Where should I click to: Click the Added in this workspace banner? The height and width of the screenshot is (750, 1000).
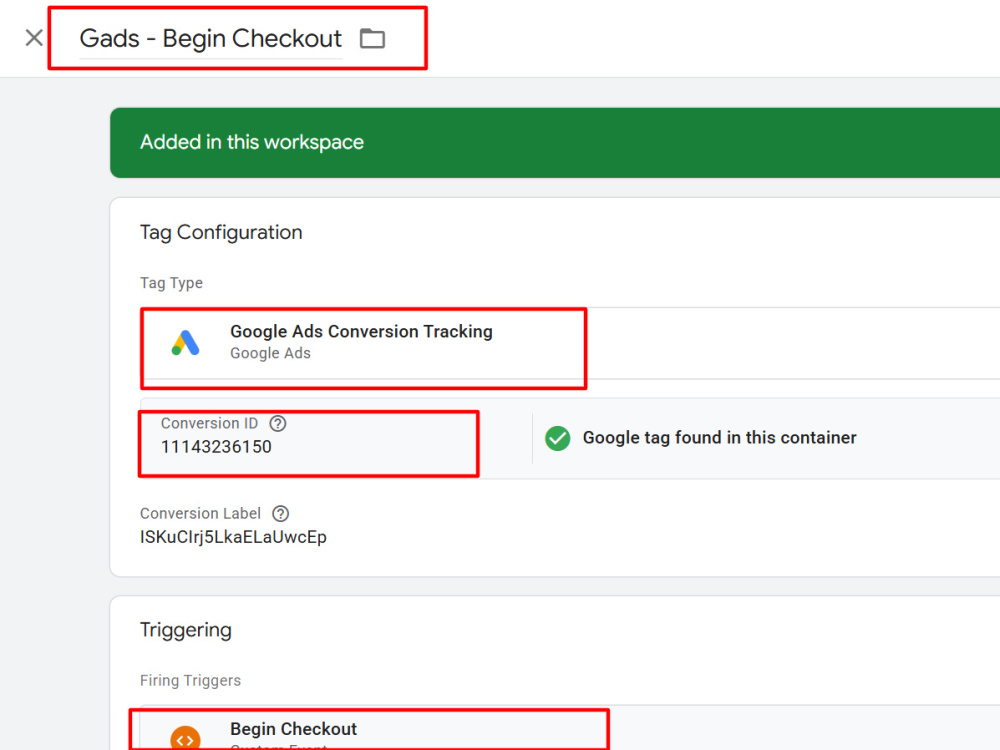point(555,143)
